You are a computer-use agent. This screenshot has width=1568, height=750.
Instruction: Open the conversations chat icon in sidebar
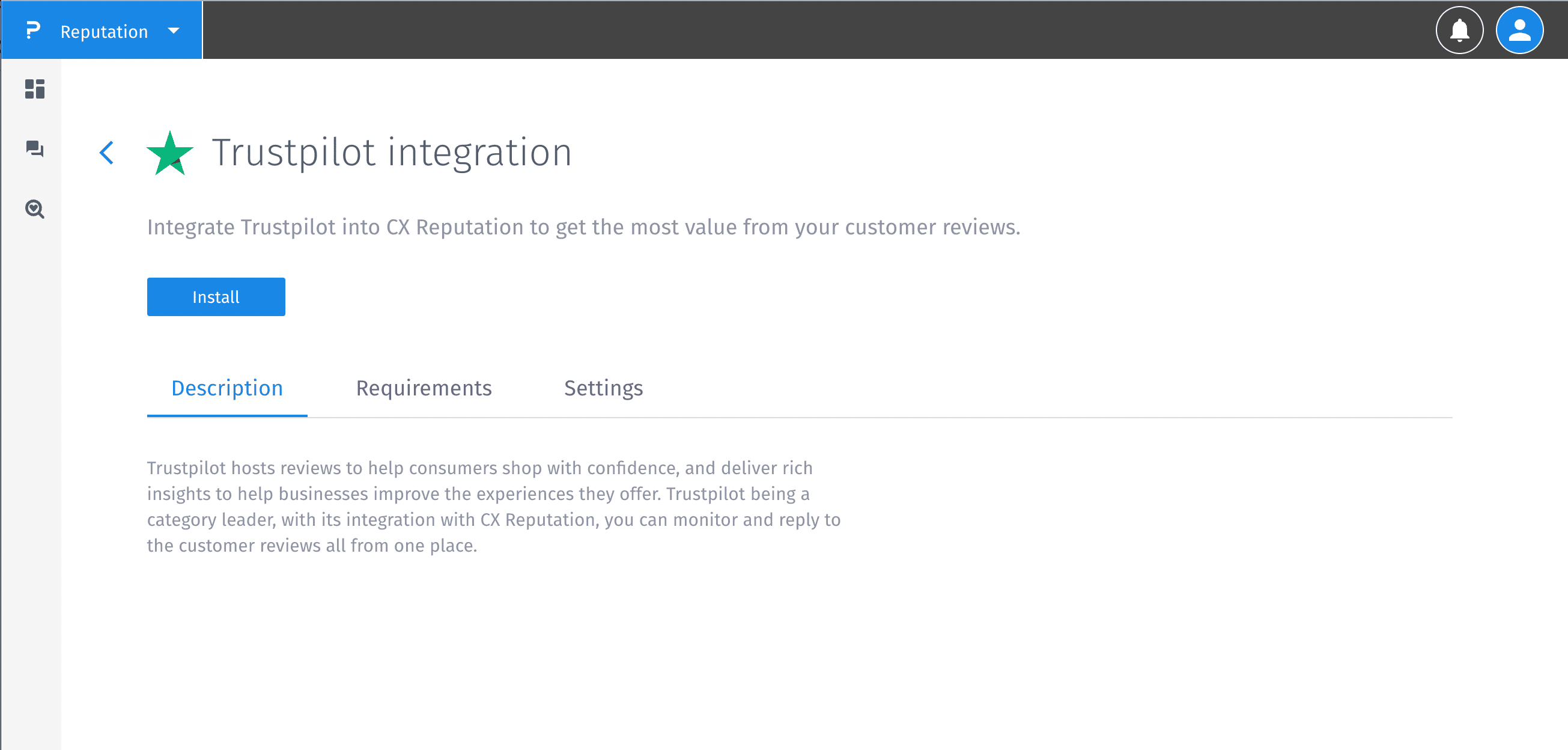35,148
